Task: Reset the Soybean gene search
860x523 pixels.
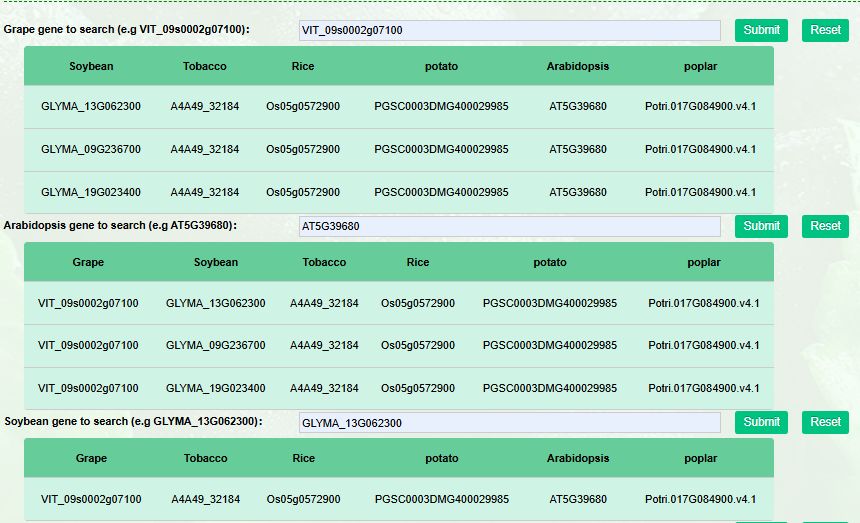Action: point(825,422)
